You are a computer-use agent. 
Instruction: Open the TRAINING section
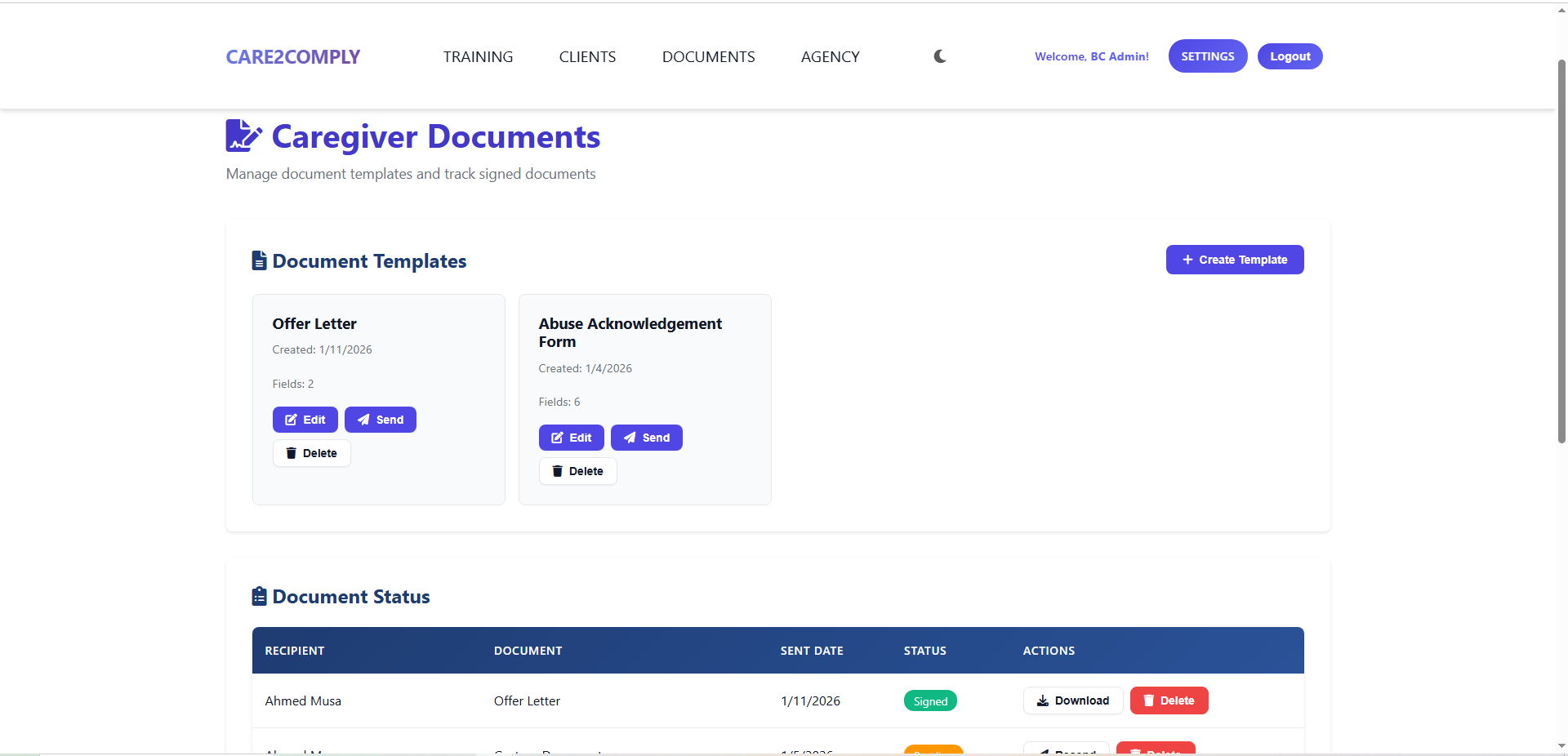[x=478, y=56]
